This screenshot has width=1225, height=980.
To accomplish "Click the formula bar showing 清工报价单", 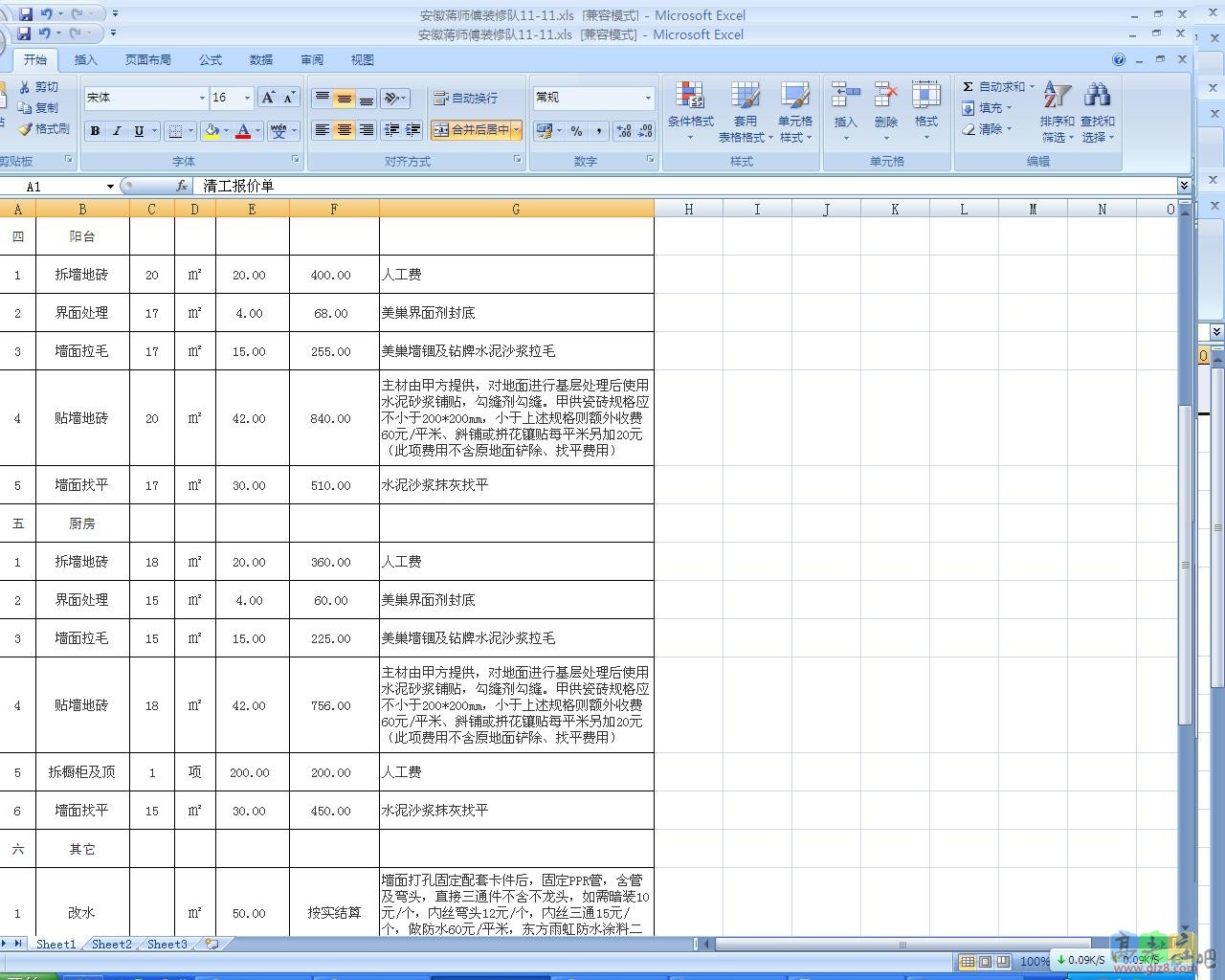I will (x=670, y=186).
